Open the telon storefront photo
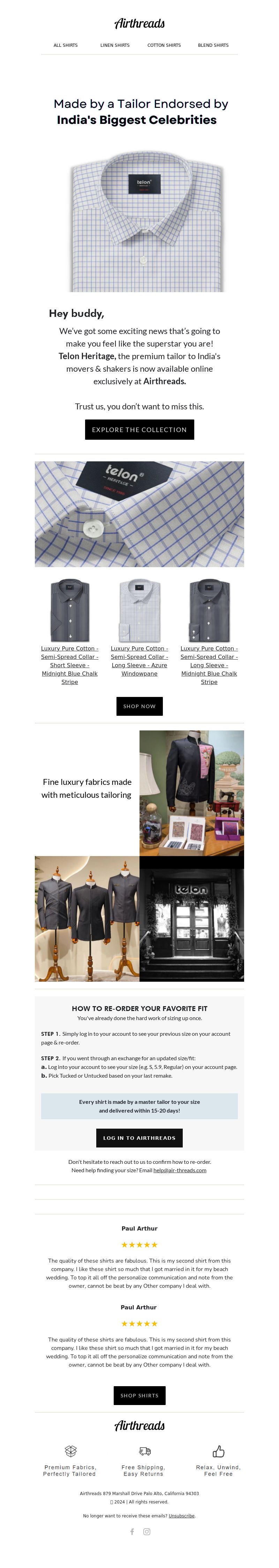 (191, 919)
